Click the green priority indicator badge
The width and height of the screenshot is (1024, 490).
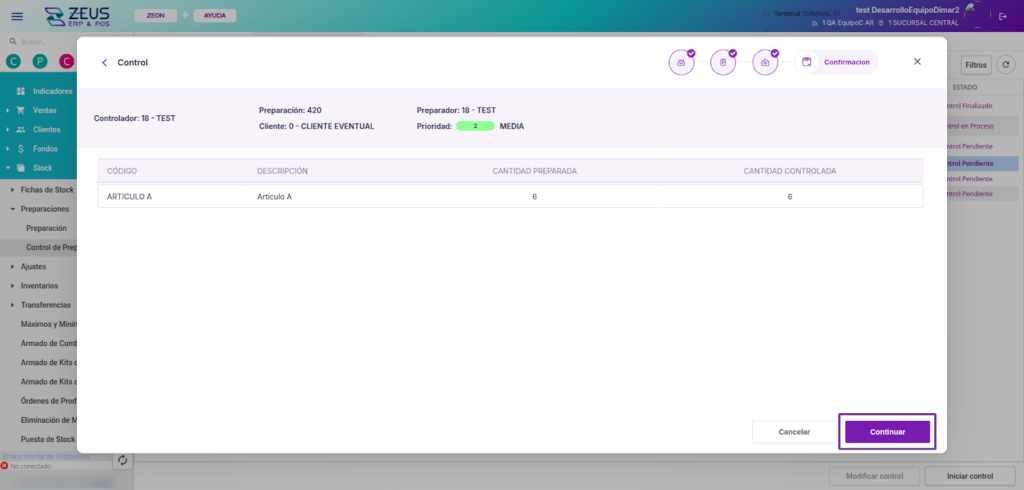tap(475, 127)
